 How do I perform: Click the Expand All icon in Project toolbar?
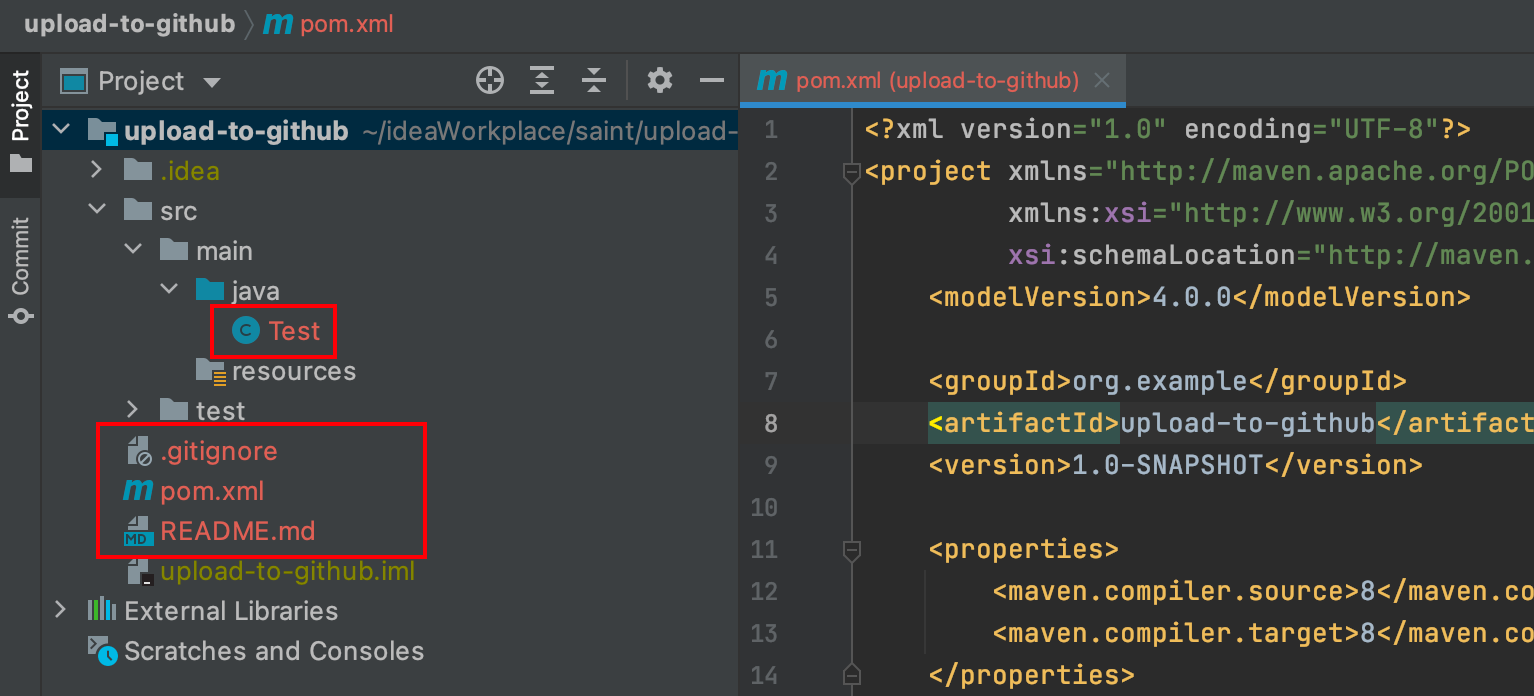pos(542,81)
